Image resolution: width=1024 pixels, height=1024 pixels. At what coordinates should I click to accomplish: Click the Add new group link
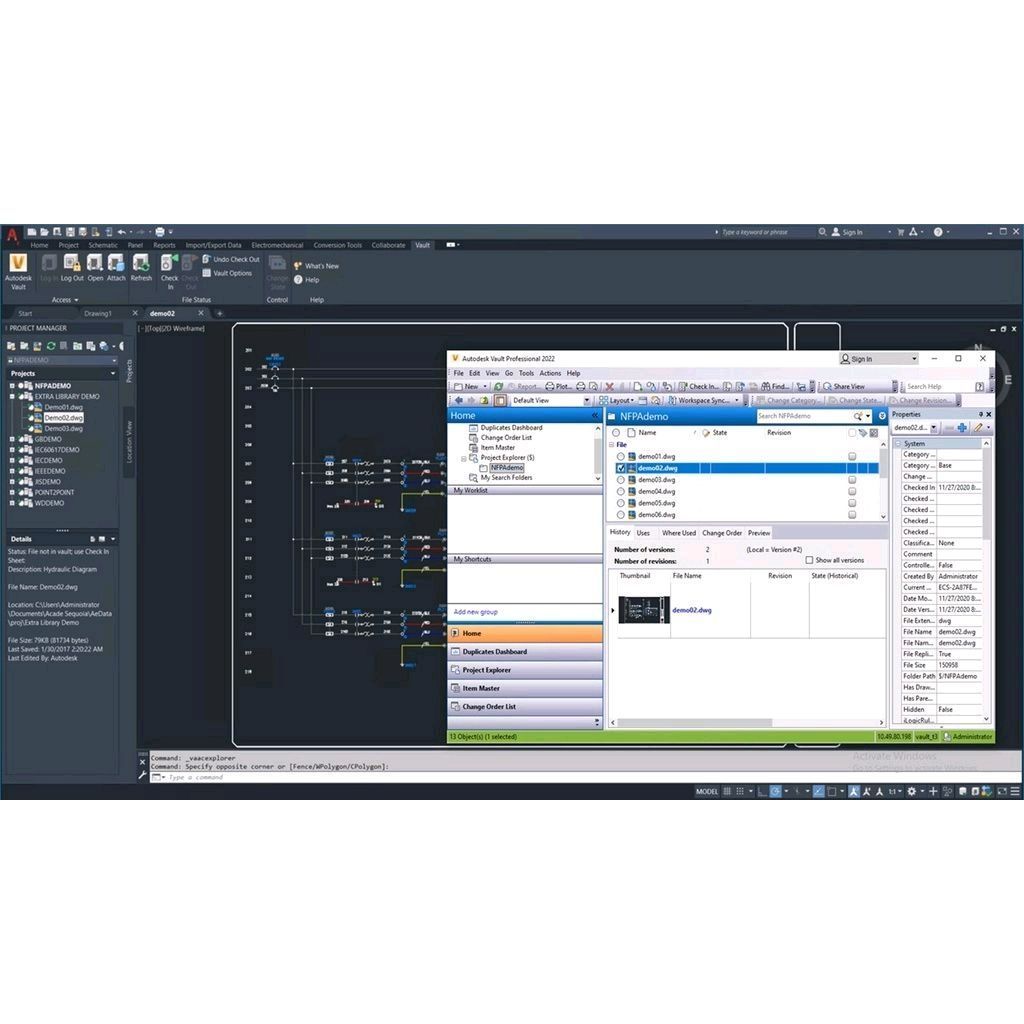tap(475, 612)
